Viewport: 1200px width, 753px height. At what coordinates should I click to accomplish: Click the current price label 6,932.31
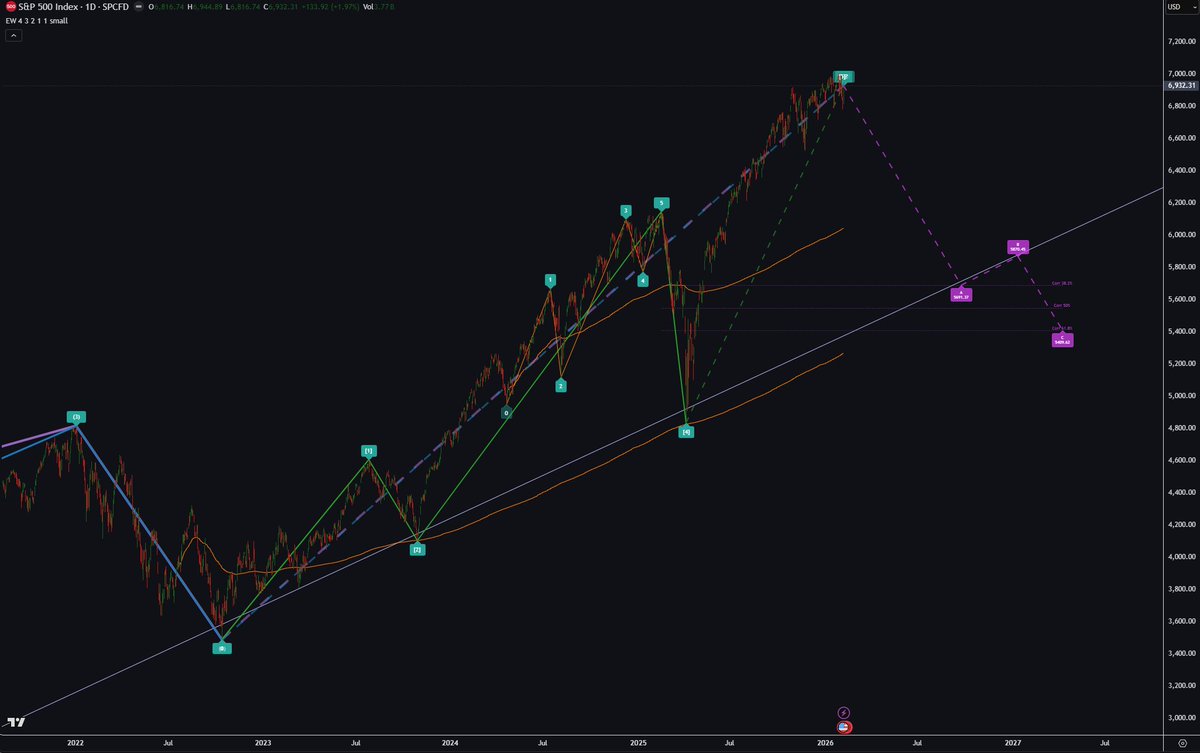(x=1180, y=86)
